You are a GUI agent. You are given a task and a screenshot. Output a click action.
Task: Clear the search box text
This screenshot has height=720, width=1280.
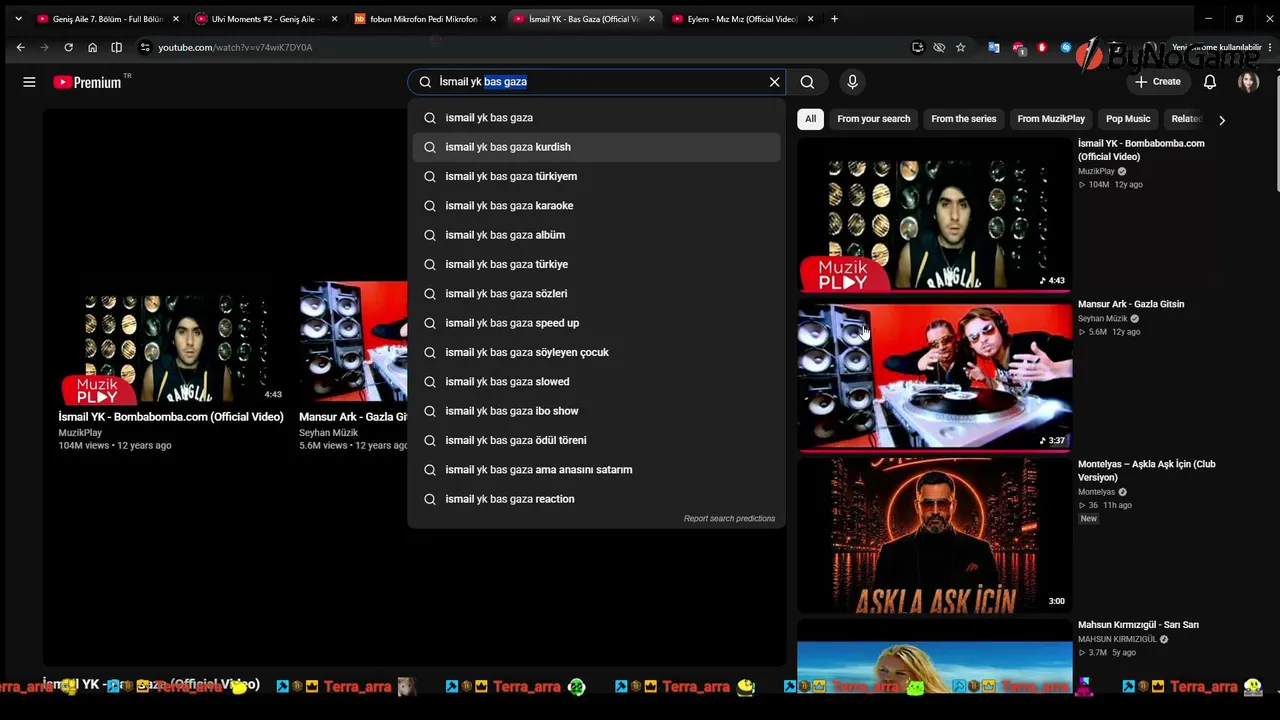pyautogui.click(x=774, y=82)
